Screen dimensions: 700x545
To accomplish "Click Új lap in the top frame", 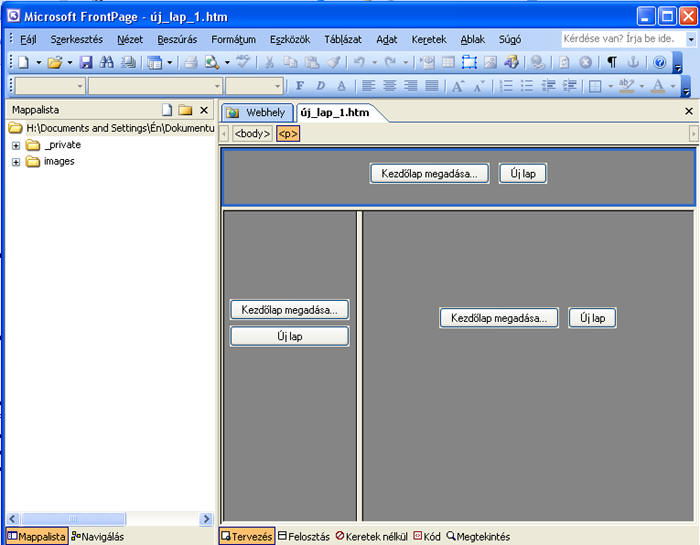I will point(523,173).
